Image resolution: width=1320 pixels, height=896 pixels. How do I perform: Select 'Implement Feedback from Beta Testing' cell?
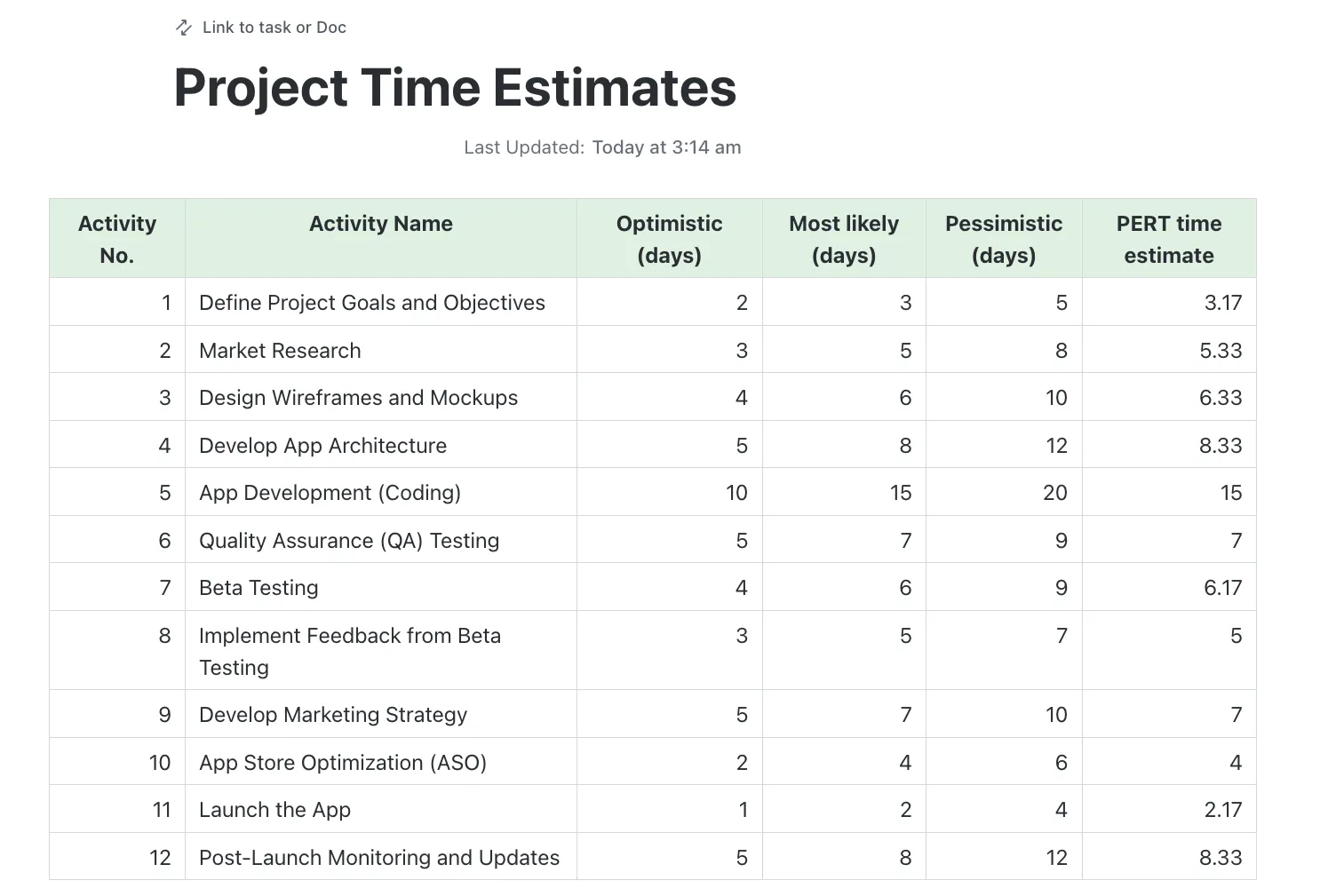point(381,651)
